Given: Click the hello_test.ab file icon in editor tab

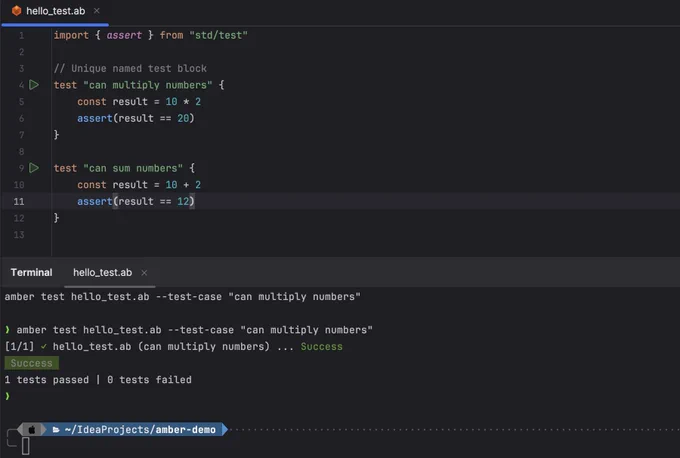Looking at the screenshot, I should 16,11.
